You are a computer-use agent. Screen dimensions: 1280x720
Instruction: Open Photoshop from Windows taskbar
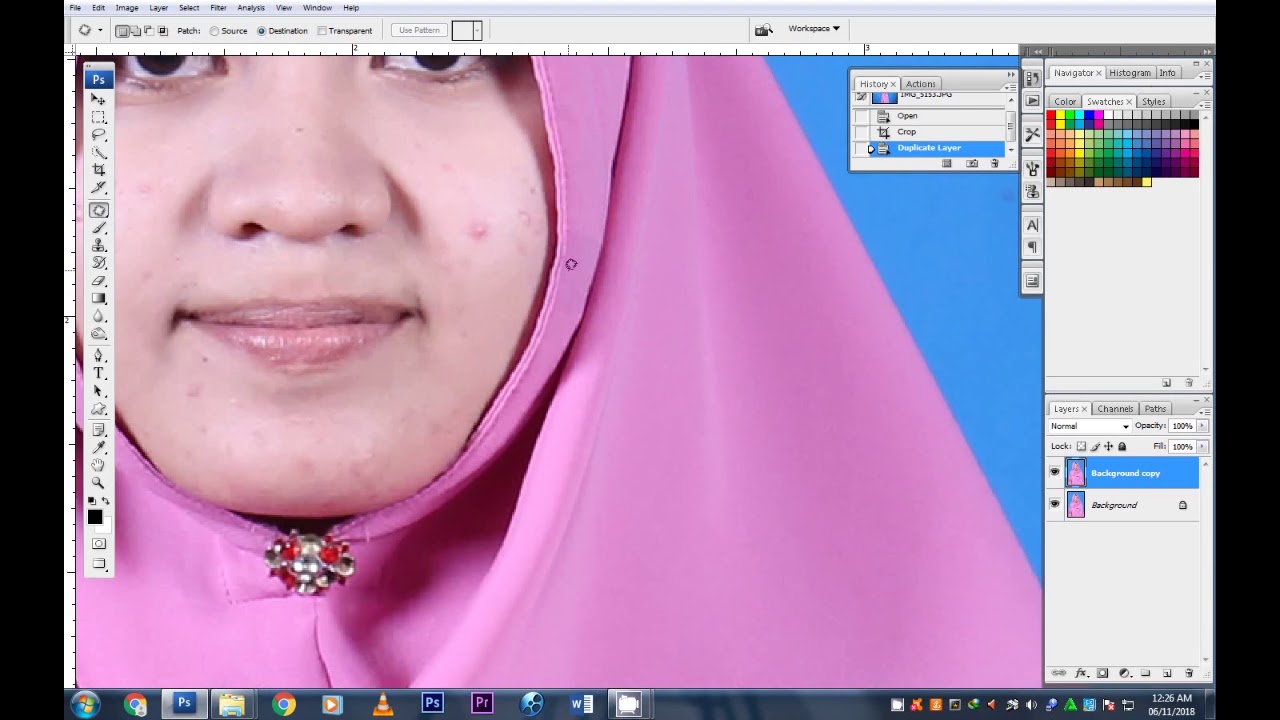point(184,704)
